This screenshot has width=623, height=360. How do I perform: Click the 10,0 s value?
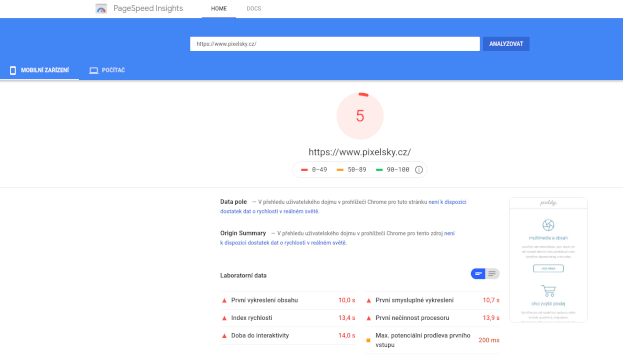pos(346,300)
